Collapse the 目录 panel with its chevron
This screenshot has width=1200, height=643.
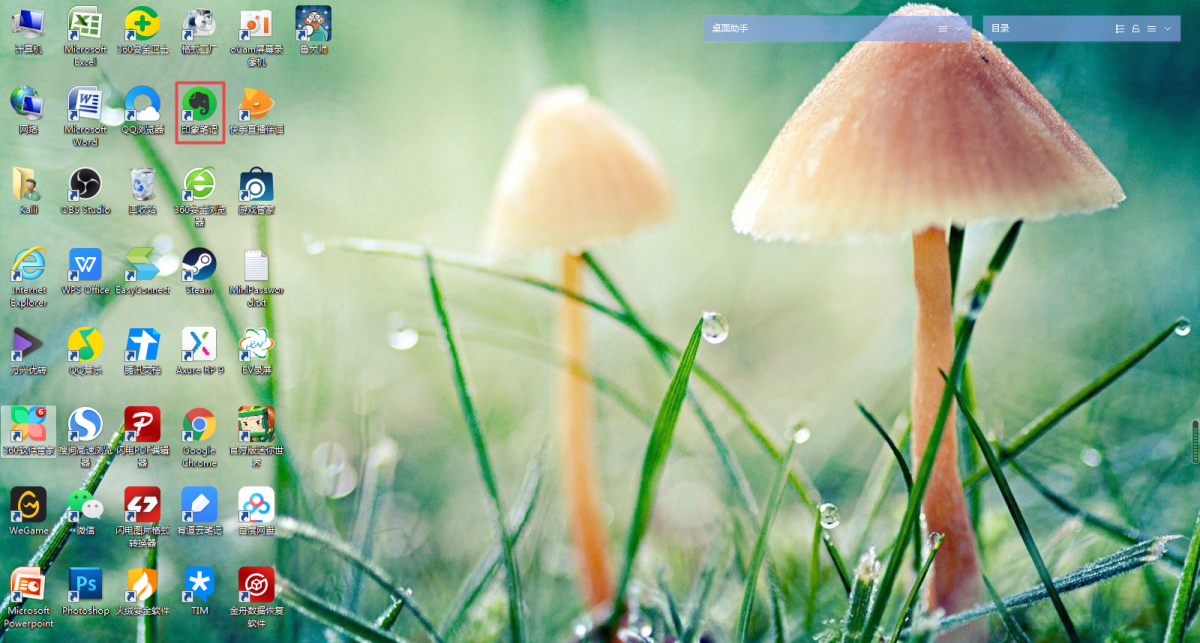1168,29
